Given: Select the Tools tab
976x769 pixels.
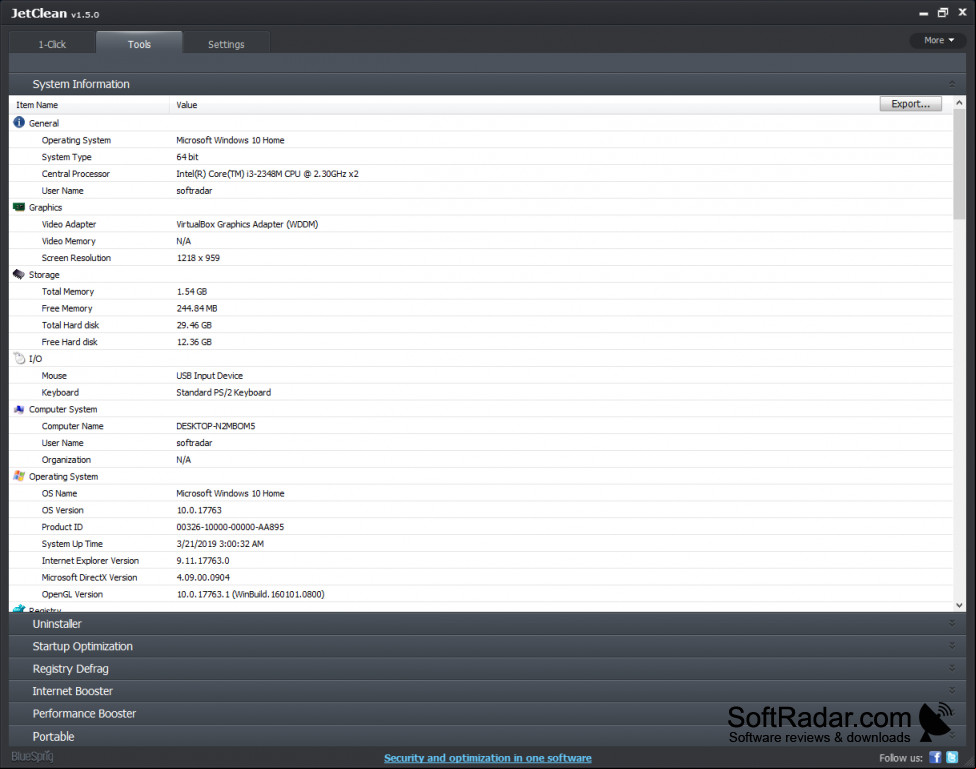Looking at the screenshot, I should [x=139, y=44].
